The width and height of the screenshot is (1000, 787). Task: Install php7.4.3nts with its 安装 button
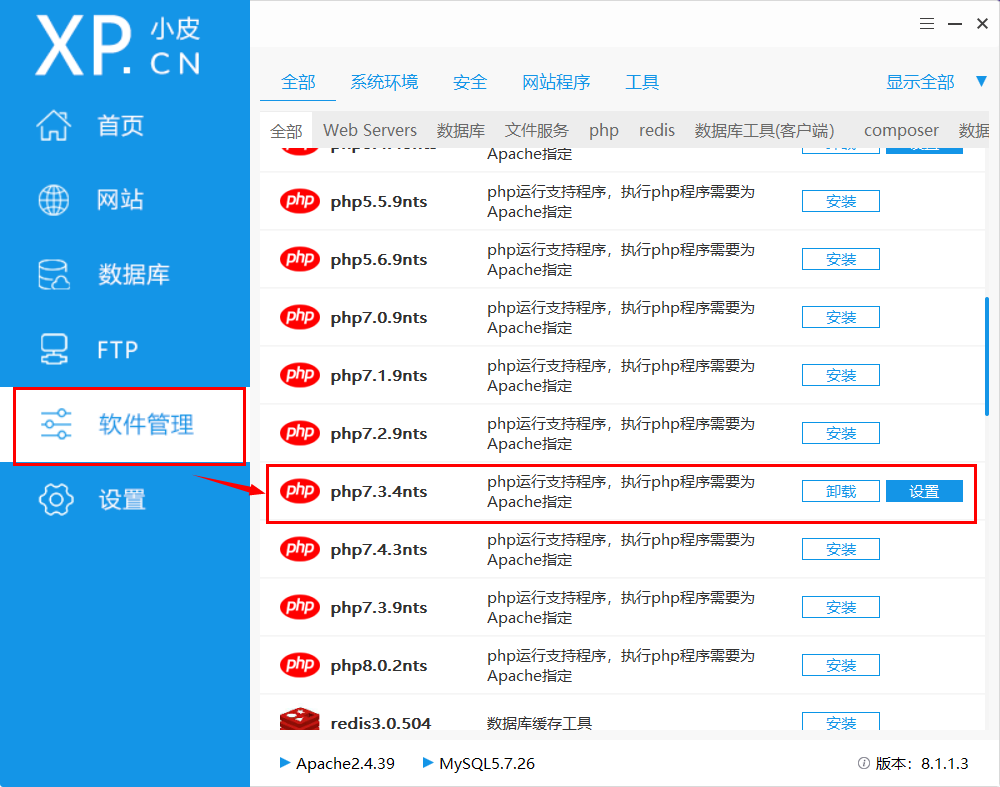coord(841,549)
